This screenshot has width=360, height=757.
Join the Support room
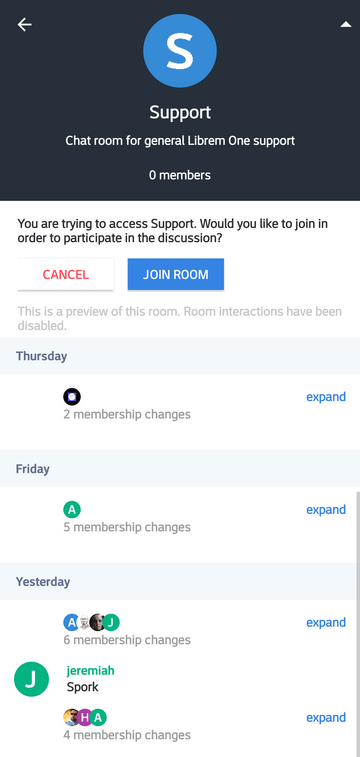(176, 275)
